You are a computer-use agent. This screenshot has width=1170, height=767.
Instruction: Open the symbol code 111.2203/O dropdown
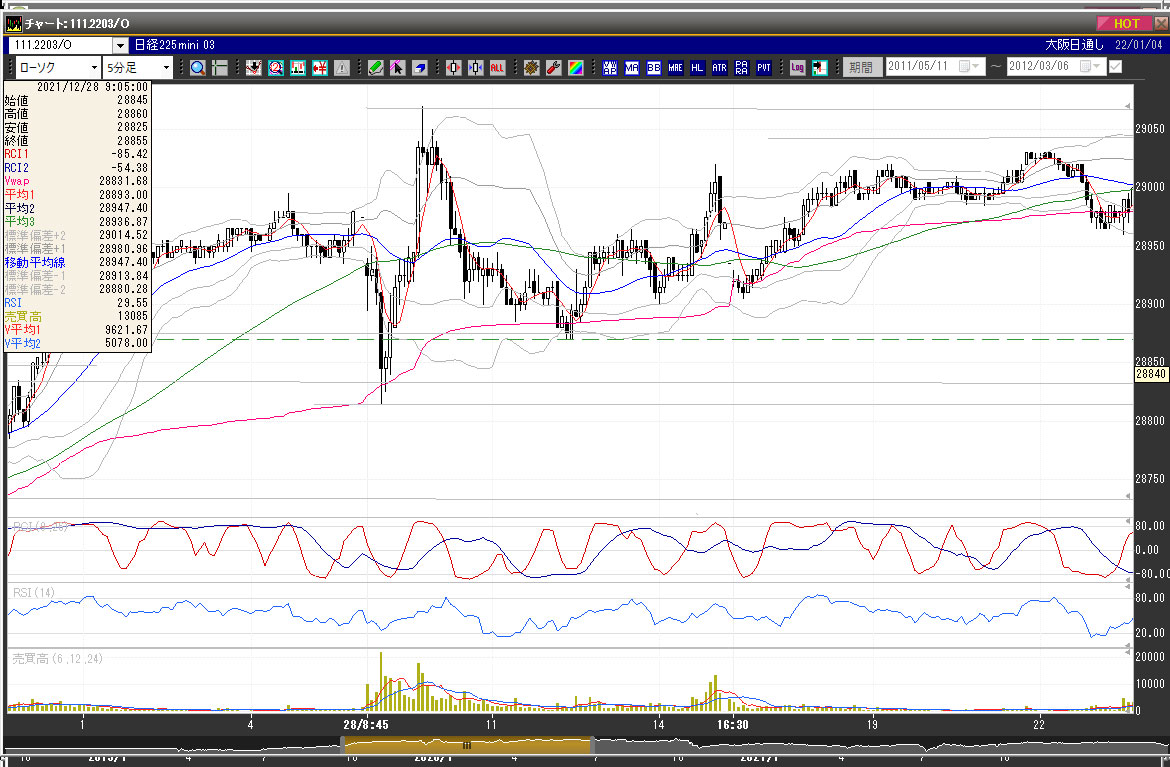(120, 46)
